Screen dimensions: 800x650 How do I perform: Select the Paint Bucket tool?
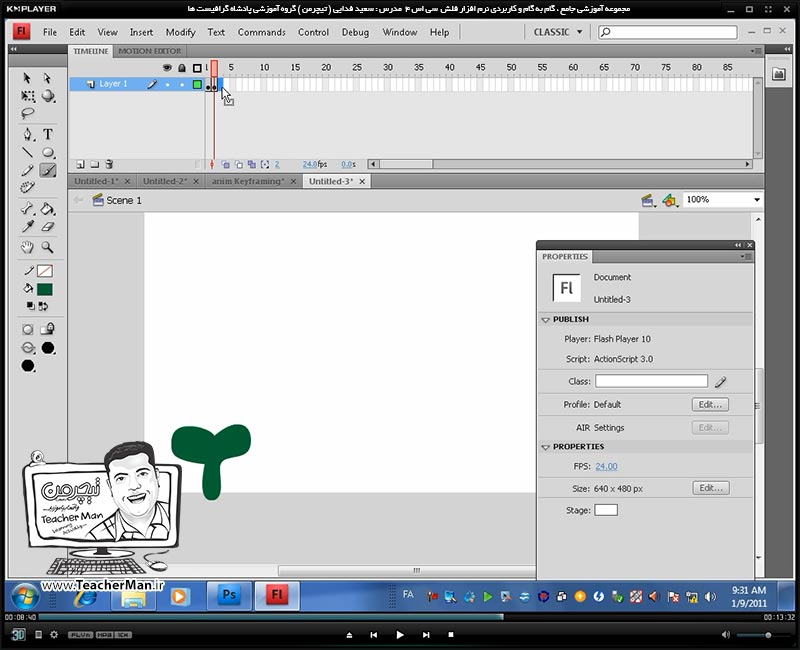[48, 208]
